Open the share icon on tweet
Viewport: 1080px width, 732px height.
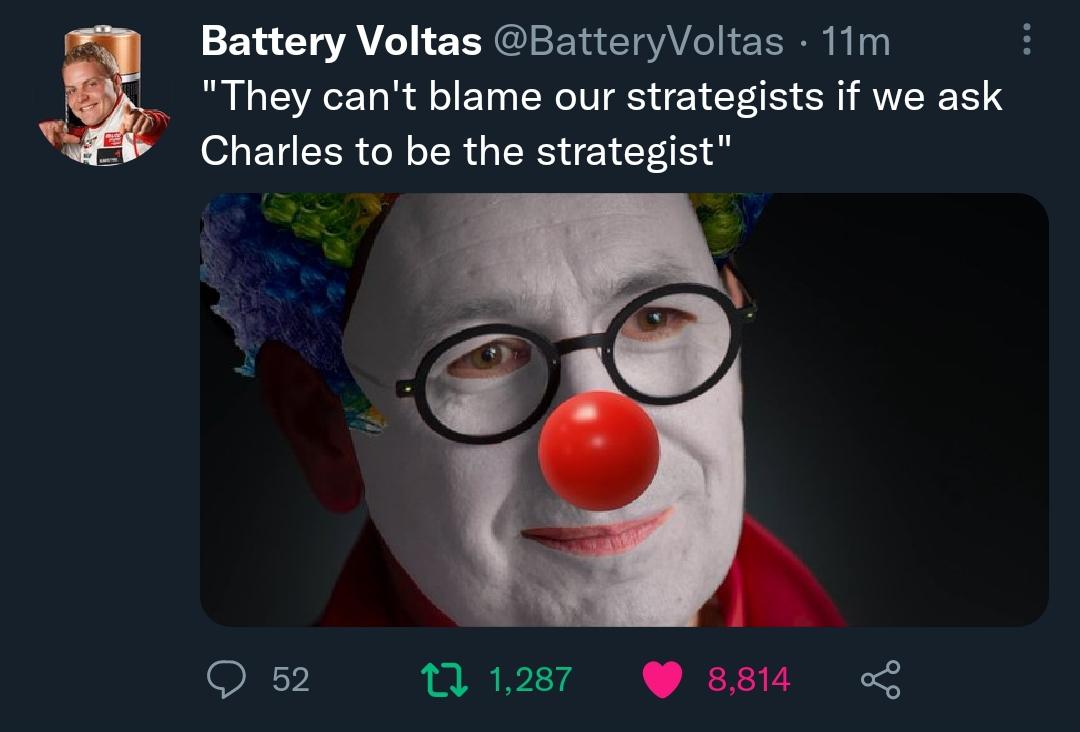880,679
